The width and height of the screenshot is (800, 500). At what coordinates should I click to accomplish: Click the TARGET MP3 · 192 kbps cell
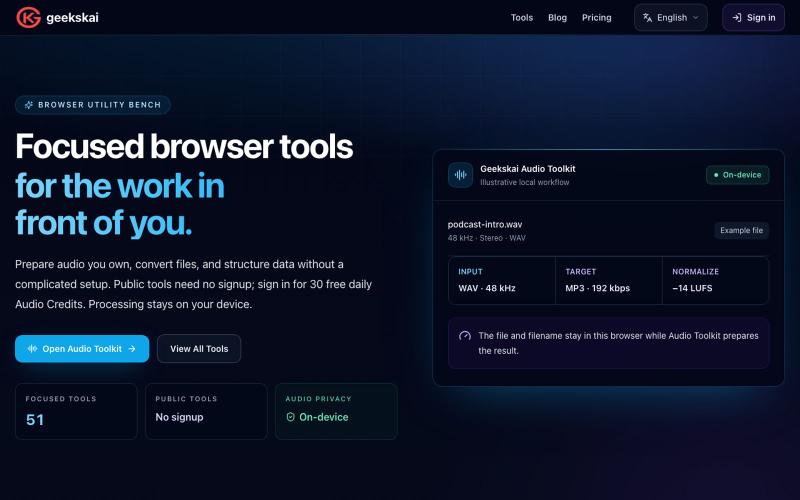tap(609, 280)
